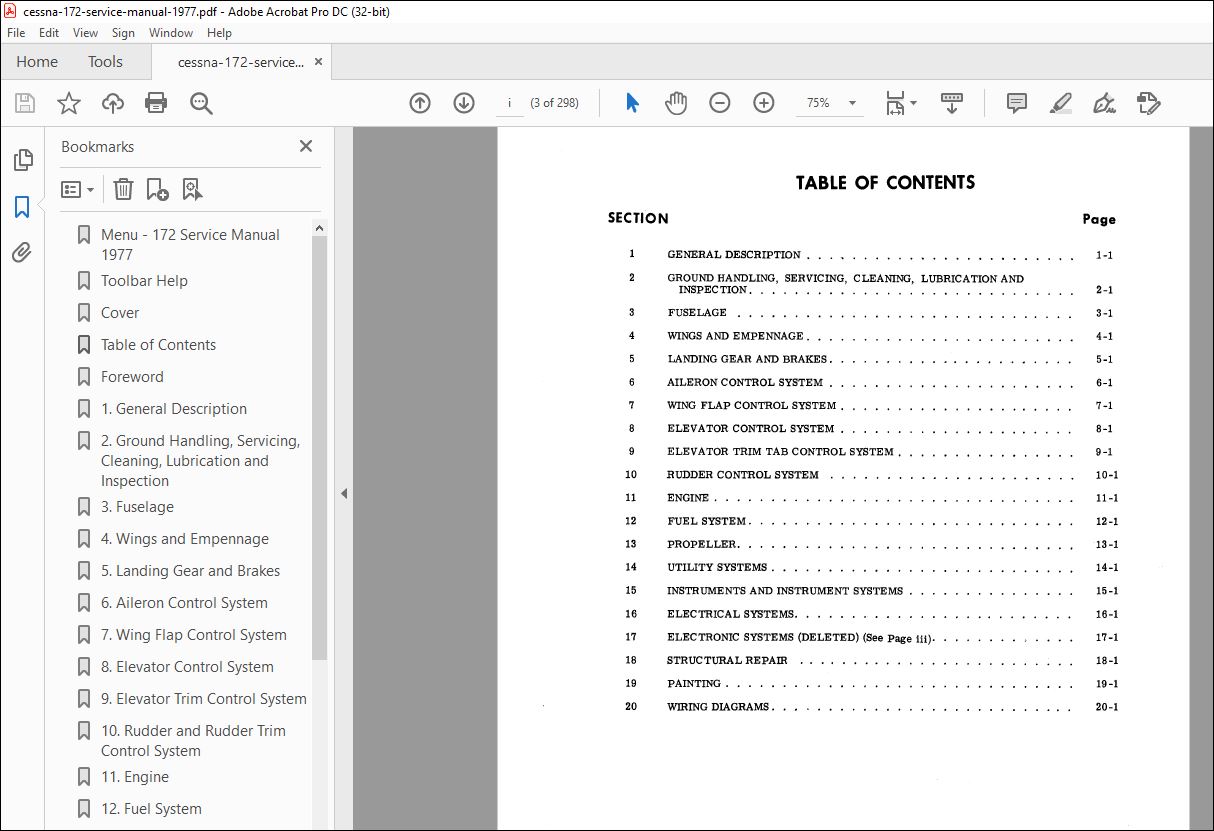Viewport: 1214px width, 831px height.
Task: Print the document via printer icon
Action: click(156, 103)
